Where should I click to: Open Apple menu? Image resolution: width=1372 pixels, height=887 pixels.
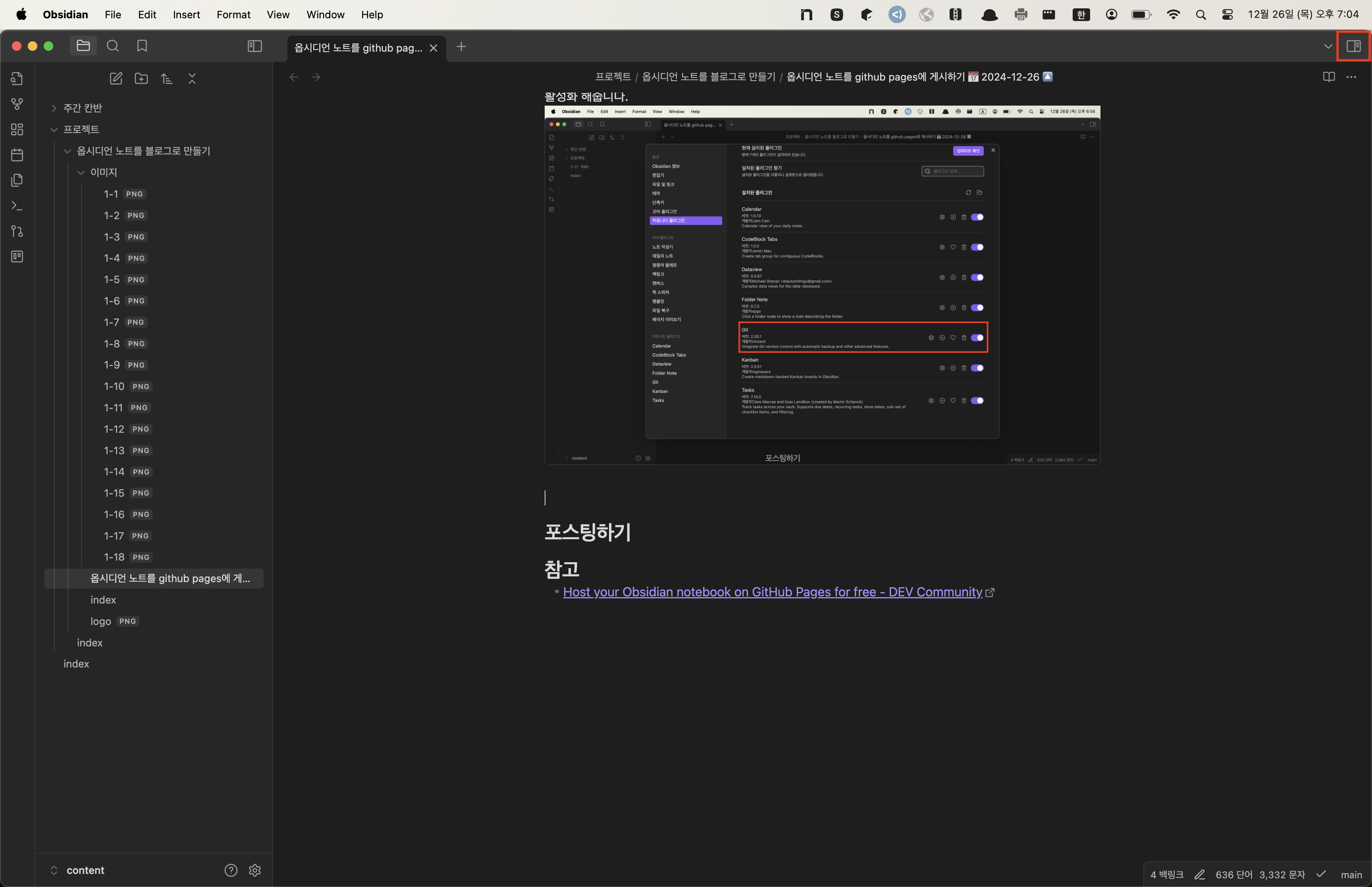(21, 14)
